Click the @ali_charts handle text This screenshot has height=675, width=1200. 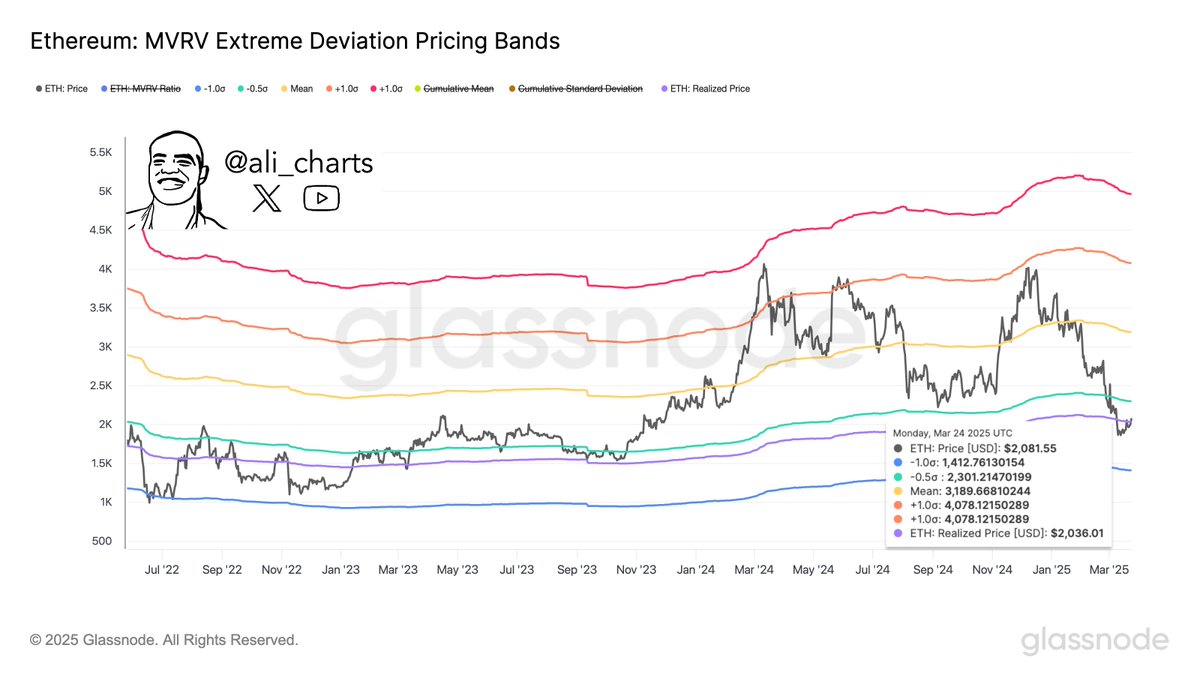click(x=299, y=163)
